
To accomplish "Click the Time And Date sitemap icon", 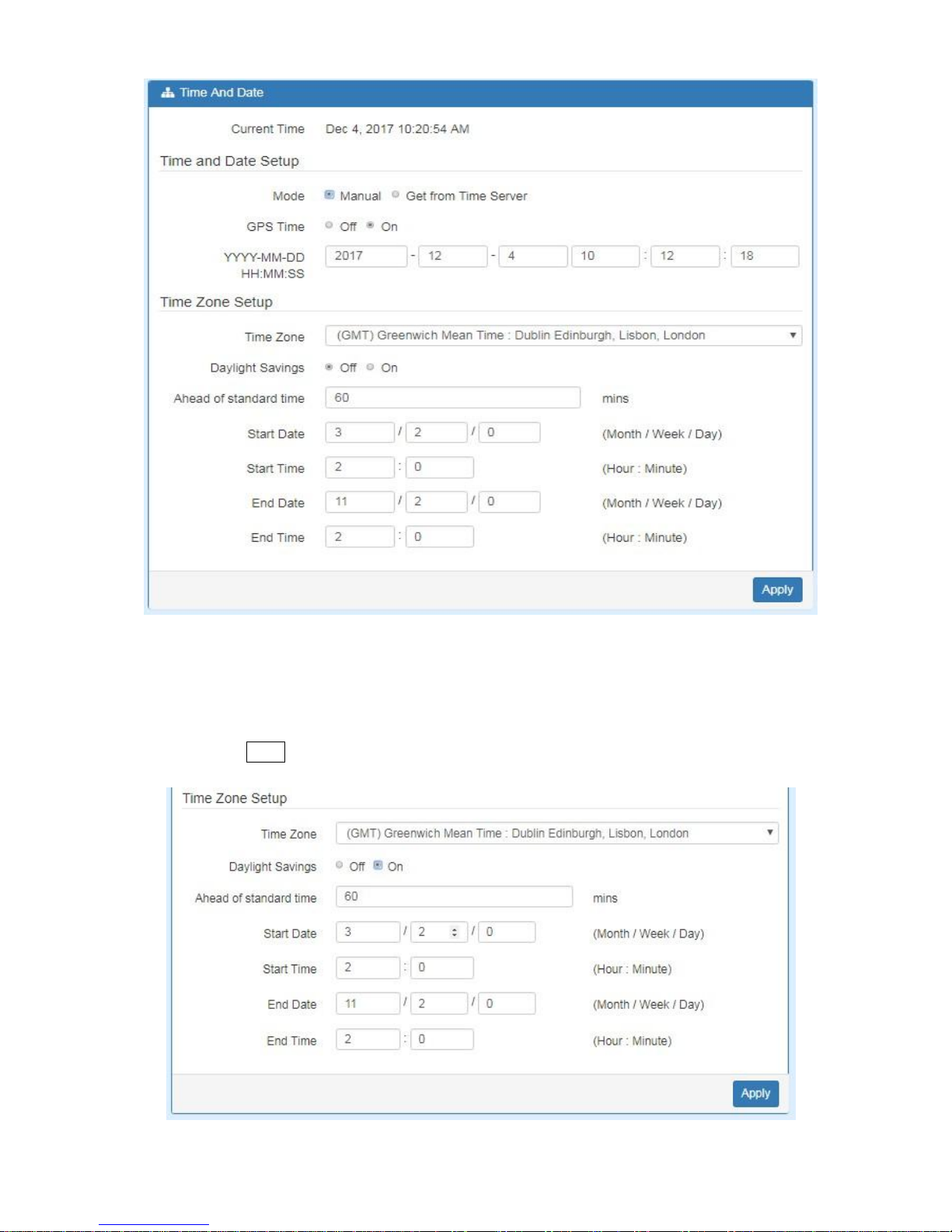I will coord(167,92).
